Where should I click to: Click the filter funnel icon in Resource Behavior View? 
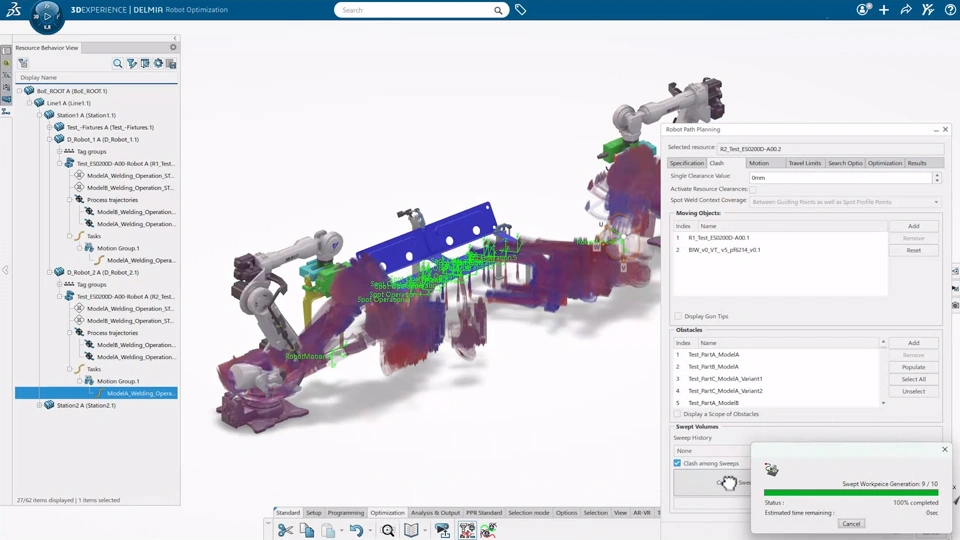(x=132, y=63)
